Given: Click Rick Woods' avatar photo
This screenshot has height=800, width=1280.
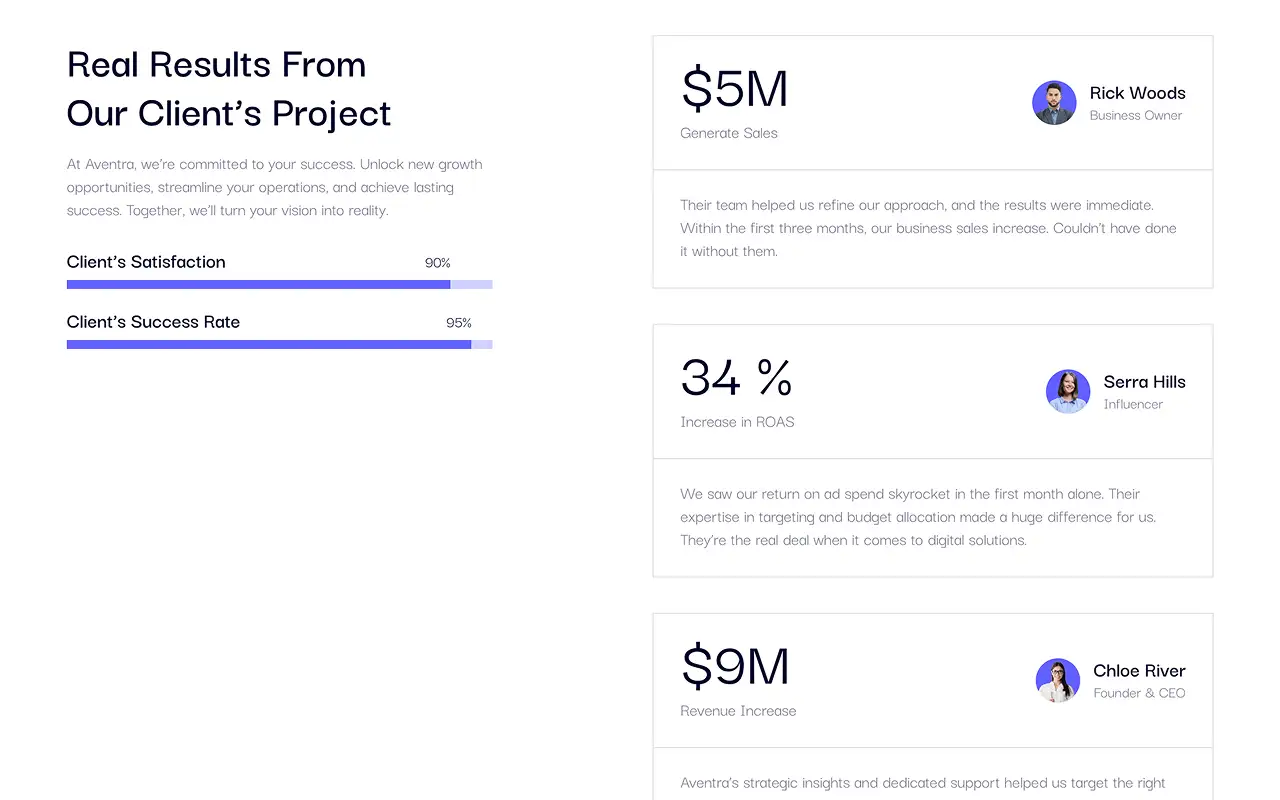Looking at the screenshot, I should pyautogui.click(x=1054, y=103).
